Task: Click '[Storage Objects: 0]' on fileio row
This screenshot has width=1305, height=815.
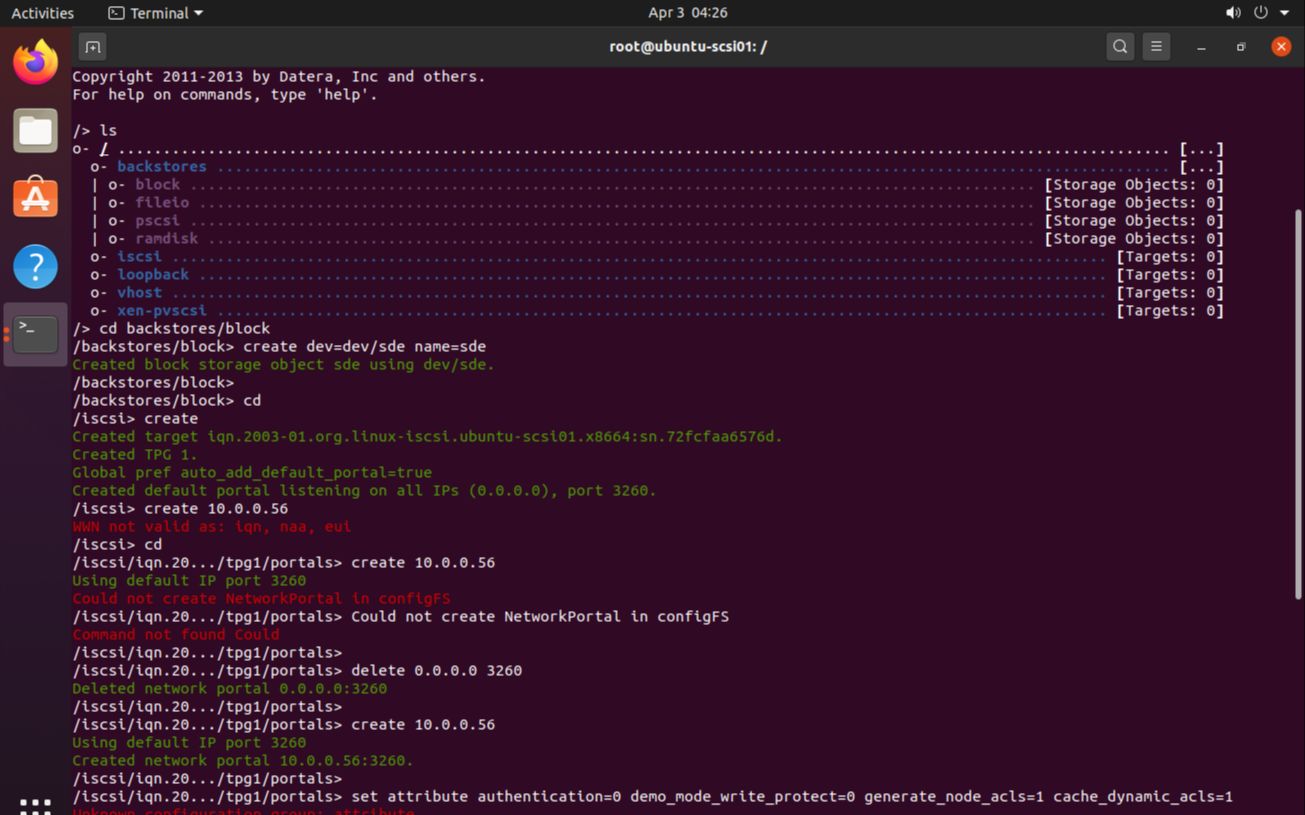Action: tap(1134, 203)
